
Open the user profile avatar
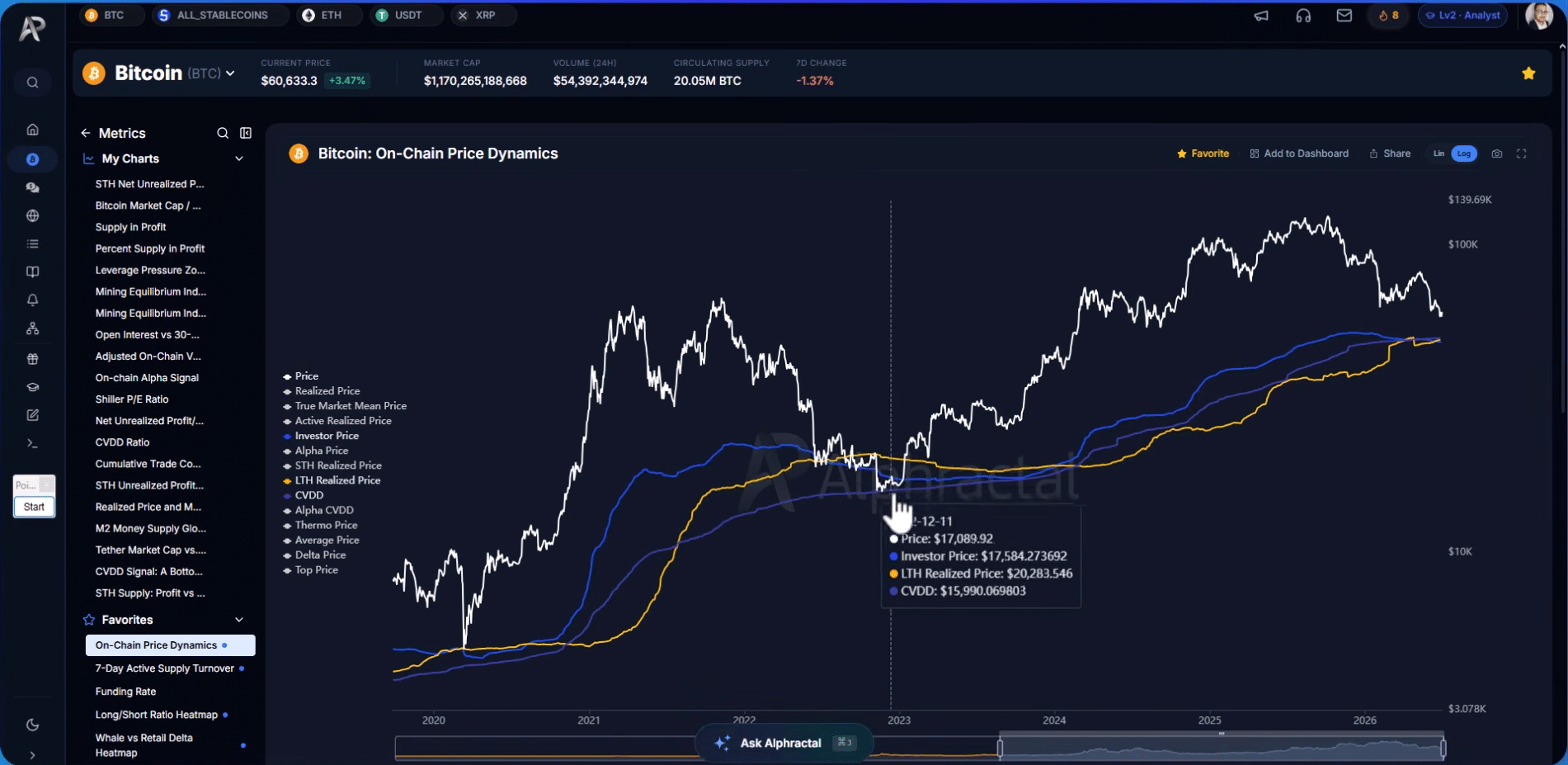(1539, 16)
